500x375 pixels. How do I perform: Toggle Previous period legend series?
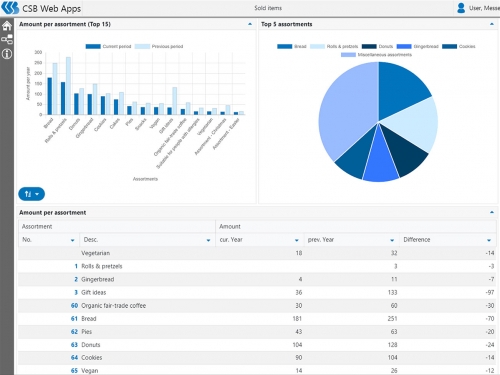(159, 46)
